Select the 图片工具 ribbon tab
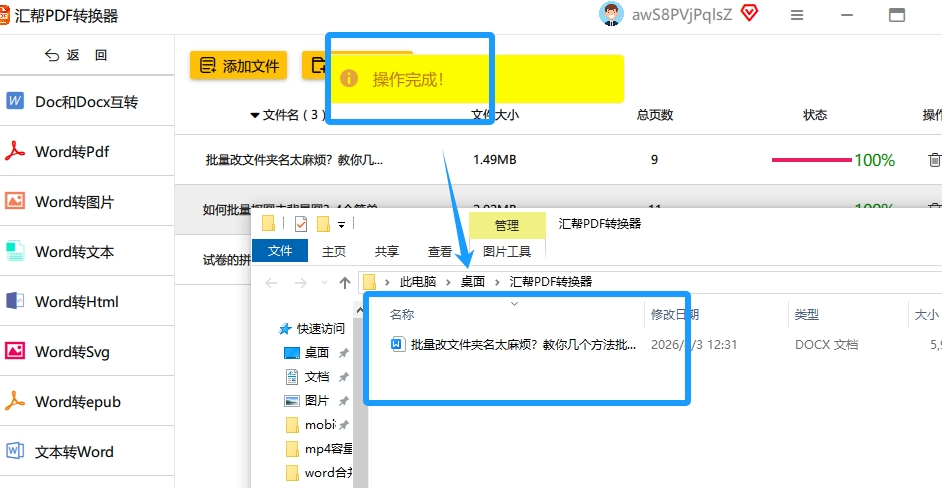 (507, 252)
